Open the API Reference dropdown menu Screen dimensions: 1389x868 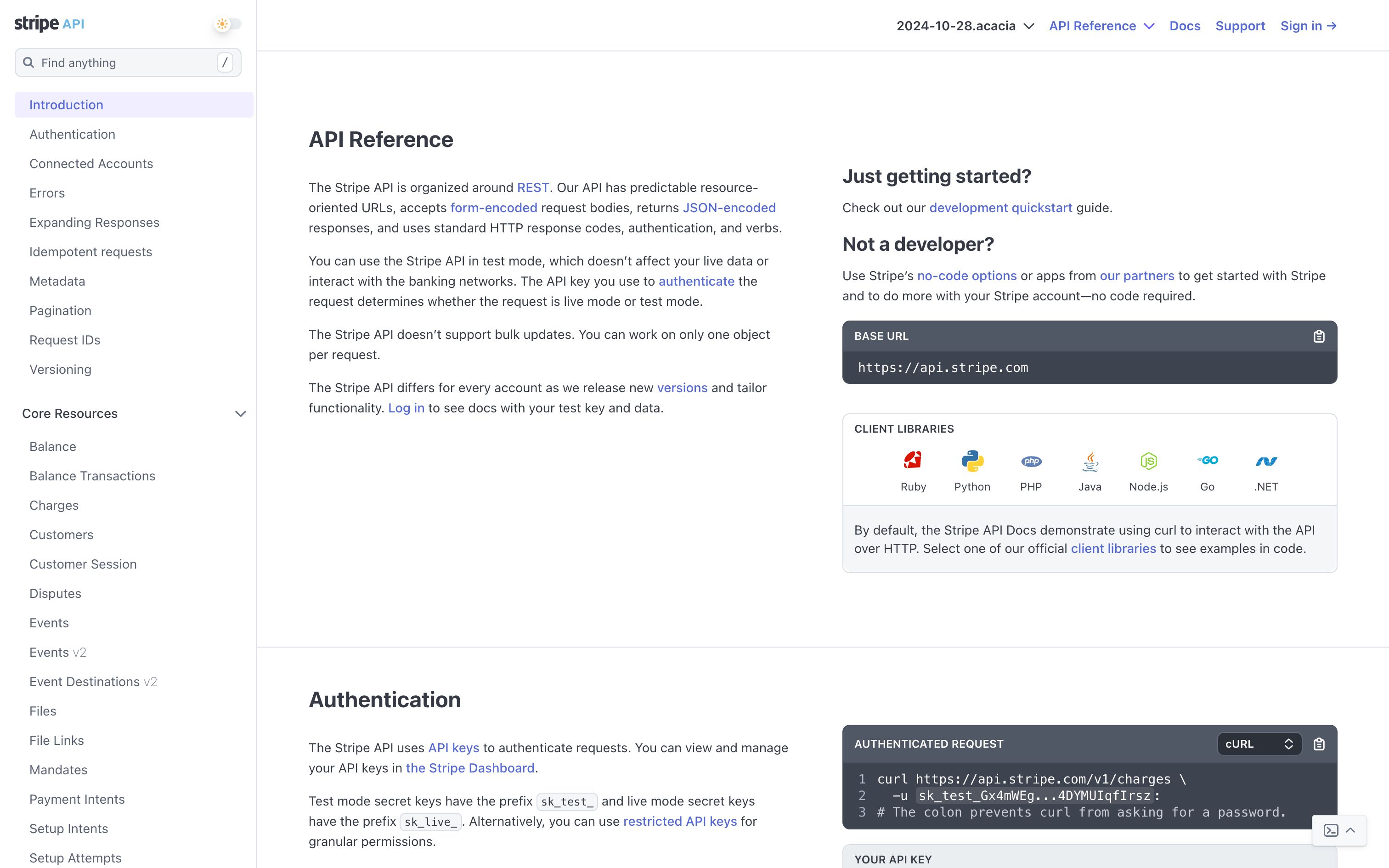pyautogui.click(x=1101, y=26)
